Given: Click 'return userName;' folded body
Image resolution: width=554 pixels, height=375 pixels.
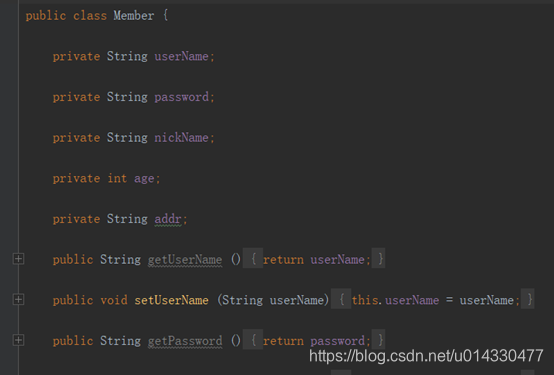Looking at the screenshot, I should coord(317,260).
